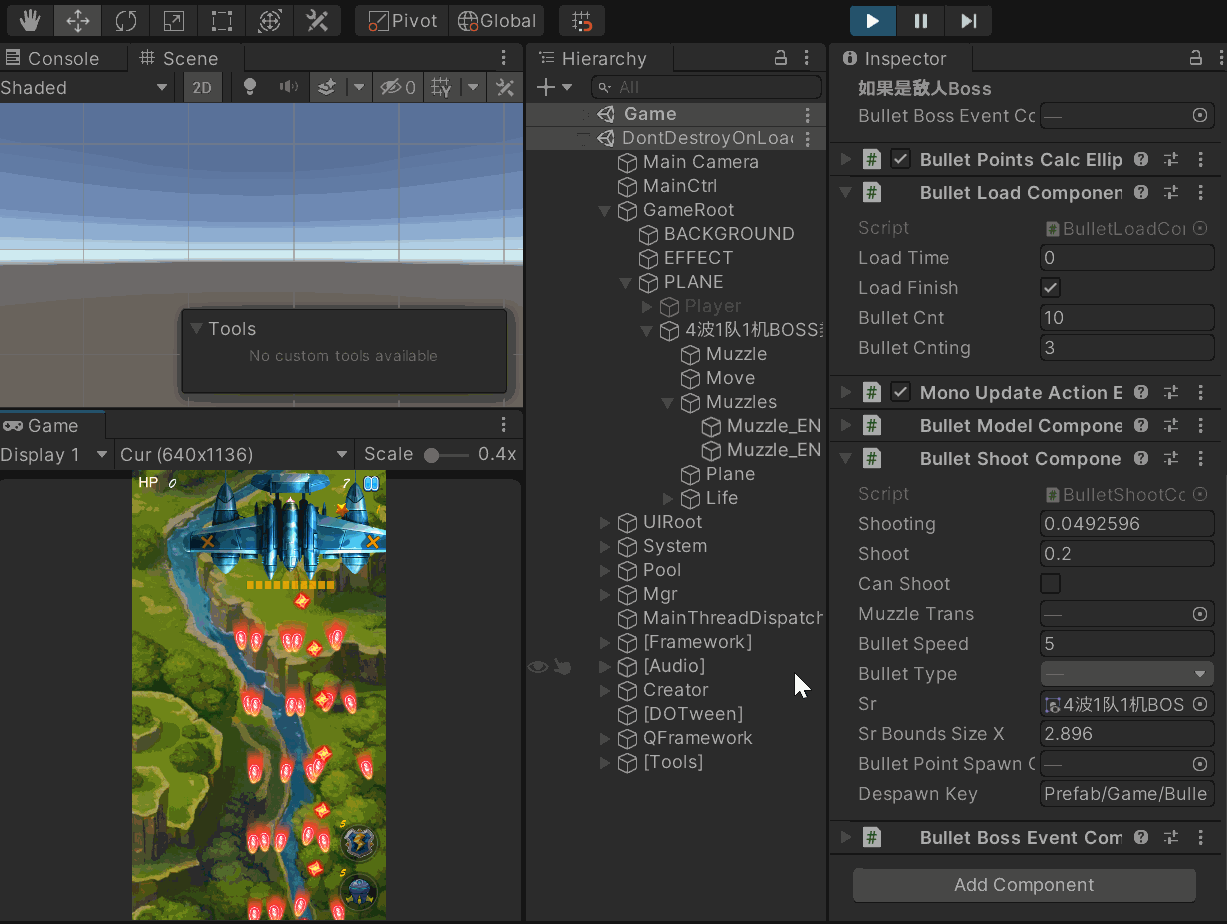Expand Bullet Boss Event Com component
Image resolution: width=1227 pixels, height=924 pixels.
845,837
